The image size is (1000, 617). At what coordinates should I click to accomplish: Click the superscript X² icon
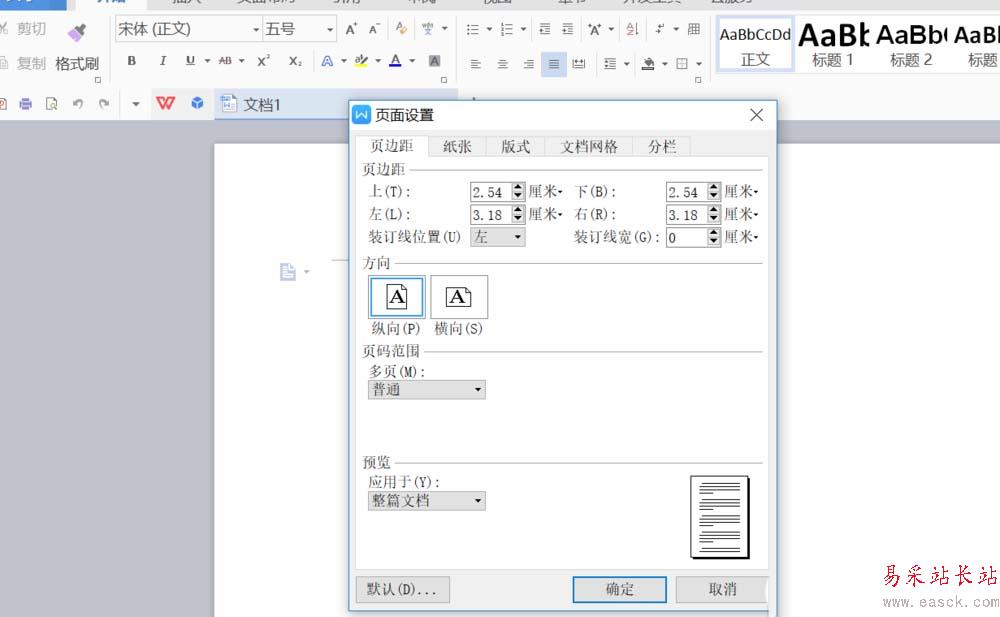tap(263, 61)
